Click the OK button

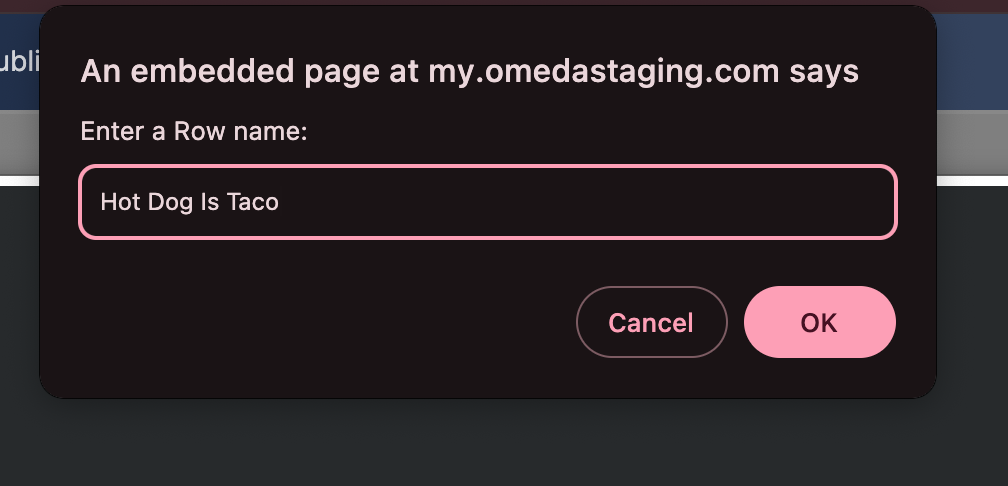[819, 322]
